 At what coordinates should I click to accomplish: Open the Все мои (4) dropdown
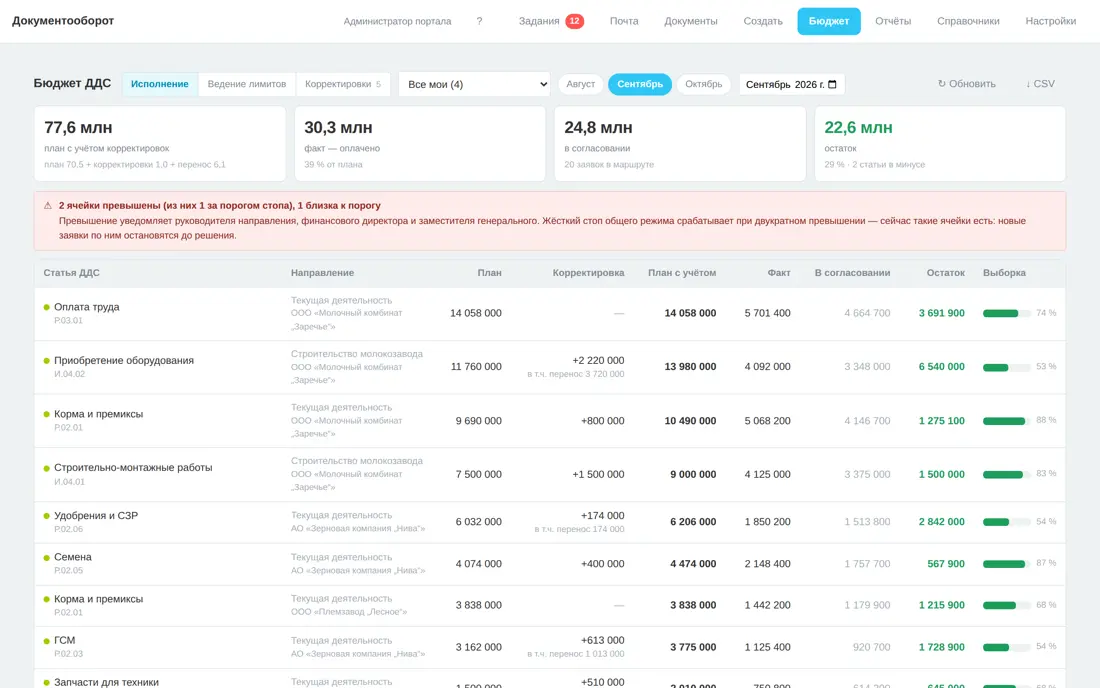click(474, 84)
